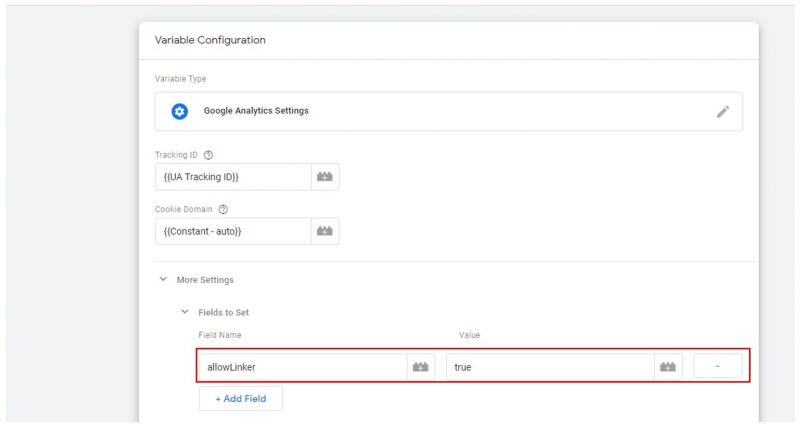Screen dimensions: 800x428
Task: Click the Variable Type label
Action: 181,79
